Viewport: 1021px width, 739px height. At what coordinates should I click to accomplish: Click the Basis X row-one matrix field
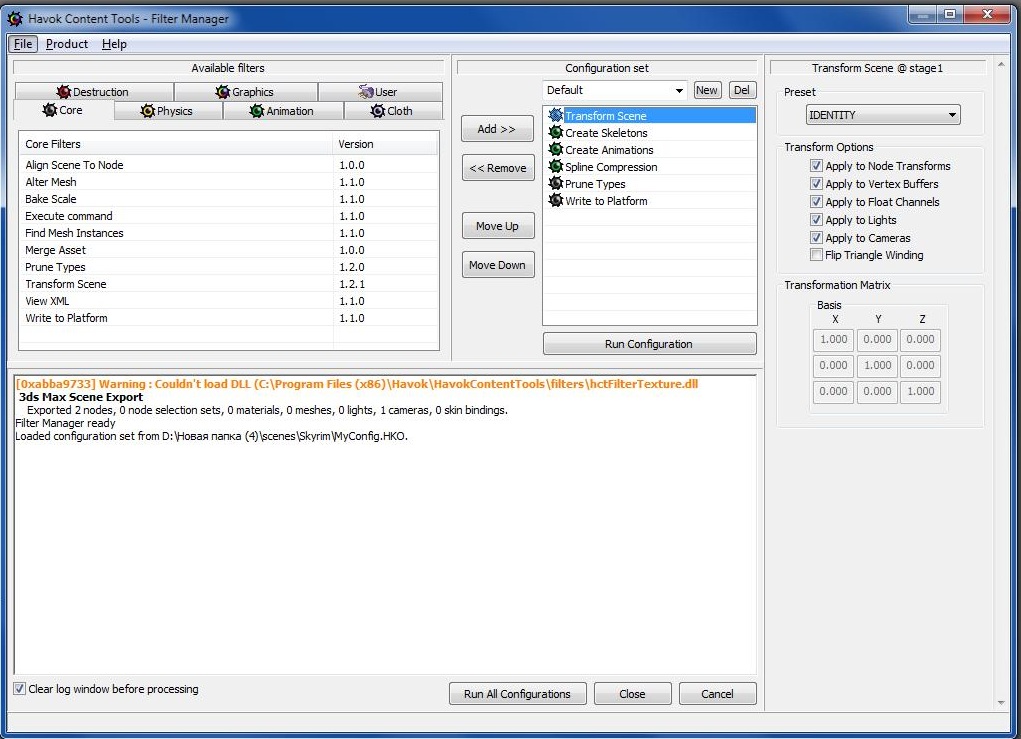pos(833,339)
